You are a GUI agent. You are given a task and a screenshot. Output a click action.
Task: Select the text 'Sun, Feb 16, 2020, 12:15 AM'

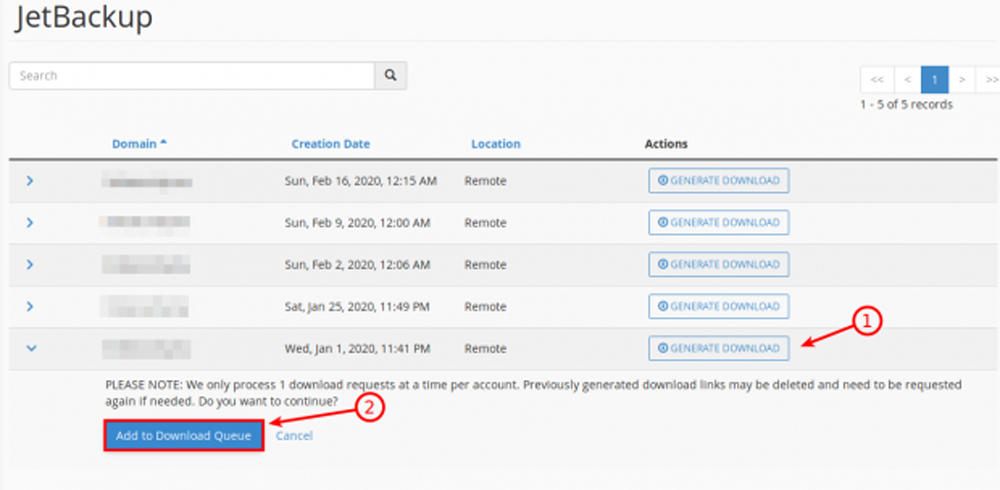pos(360,181)
